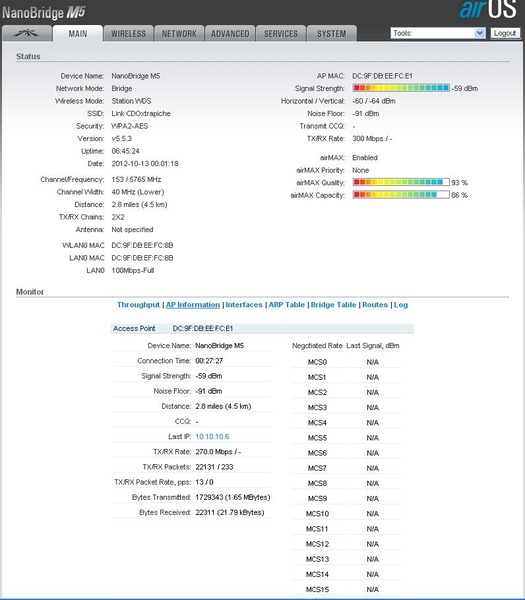Go to the ADVANCED tab
Viewport: 525px width, 600px height.
coord(230,34)
